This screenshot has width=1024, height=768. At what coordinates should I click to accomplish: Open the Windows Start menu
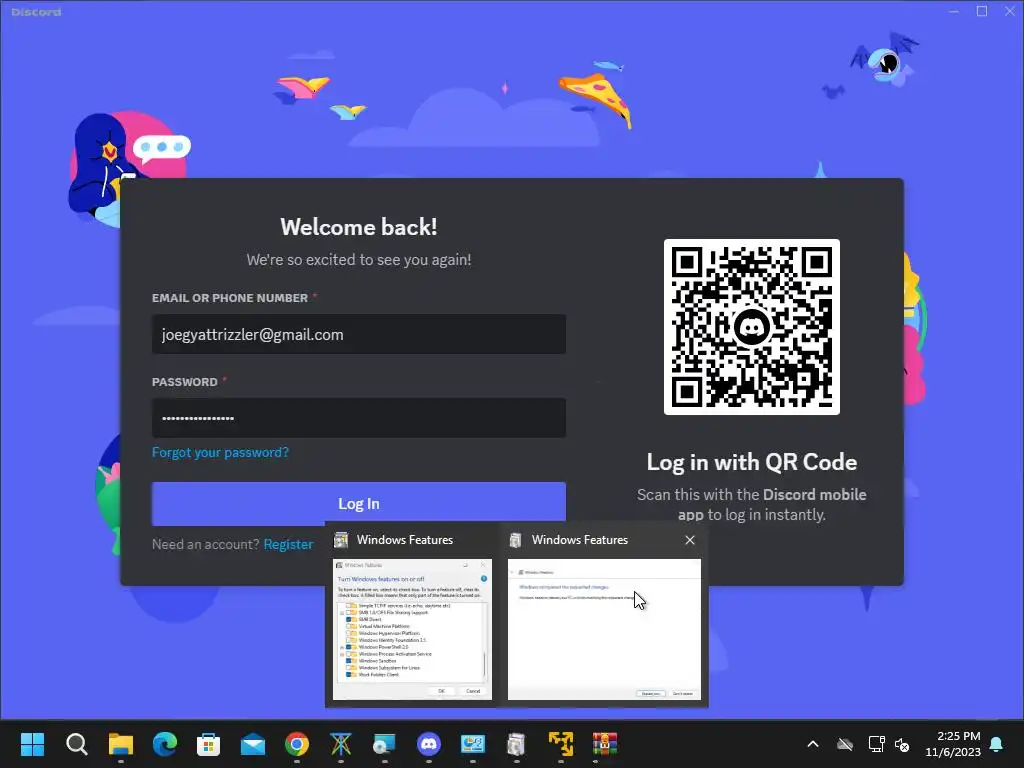point(32,744)
